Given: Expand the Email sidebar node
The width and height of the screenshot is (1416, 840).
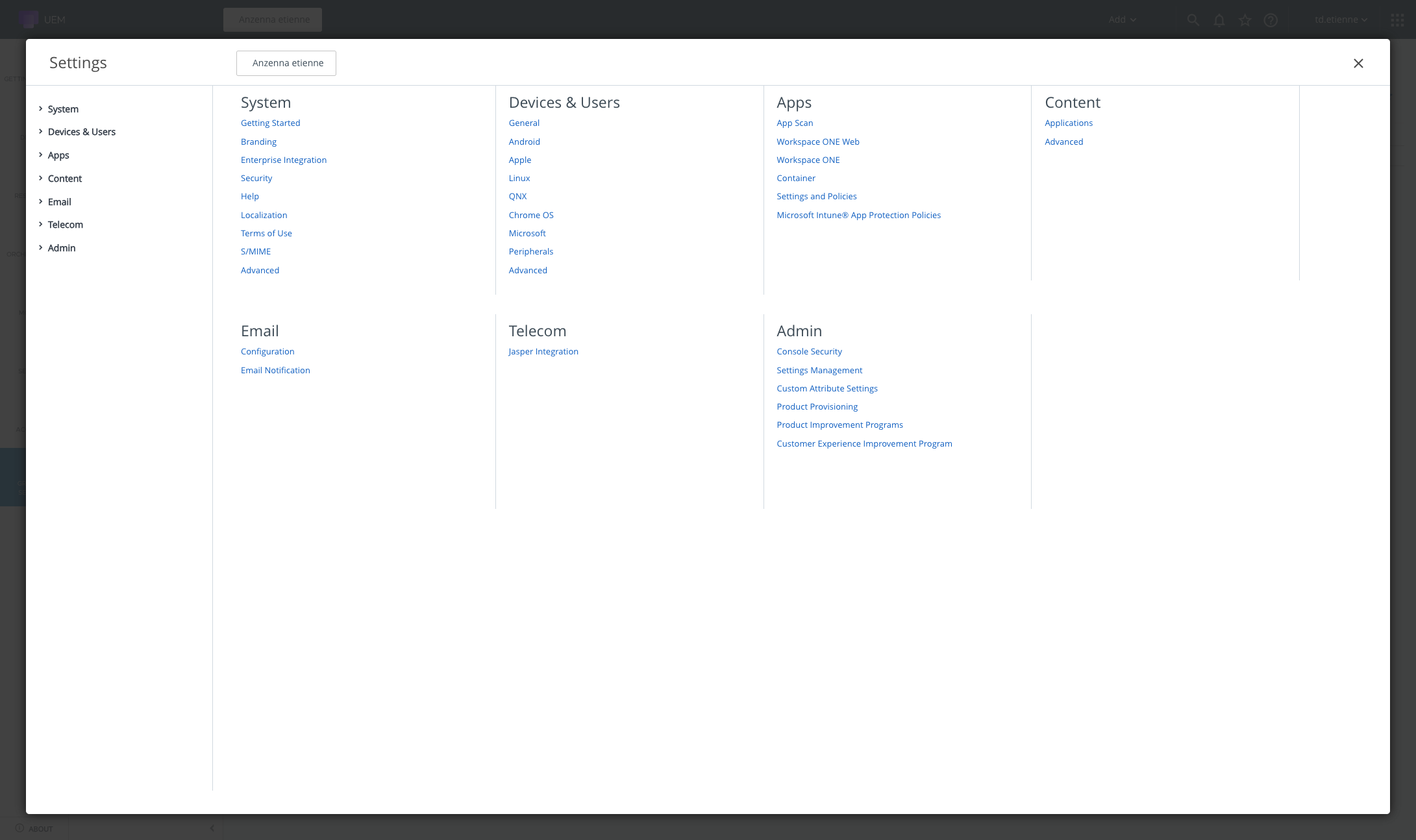Looking at the screenshot, I should point(40,201).
